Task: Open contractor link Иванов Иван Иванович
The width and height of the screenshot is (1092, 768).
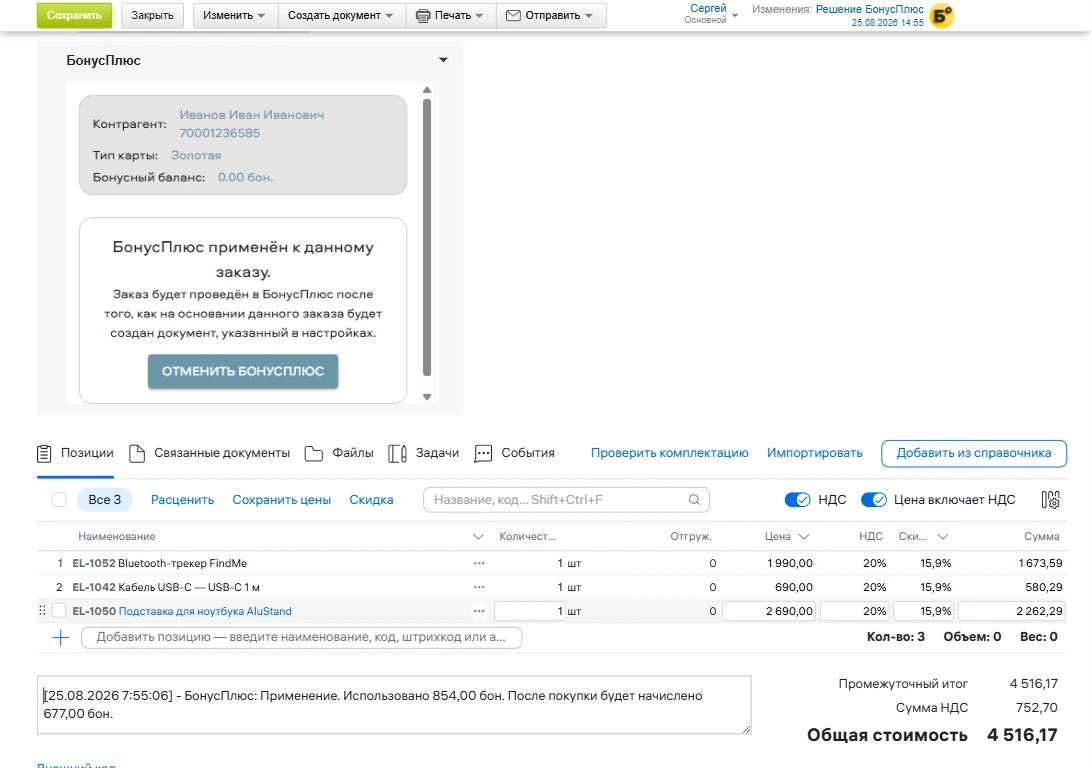Action: point(252,115)
